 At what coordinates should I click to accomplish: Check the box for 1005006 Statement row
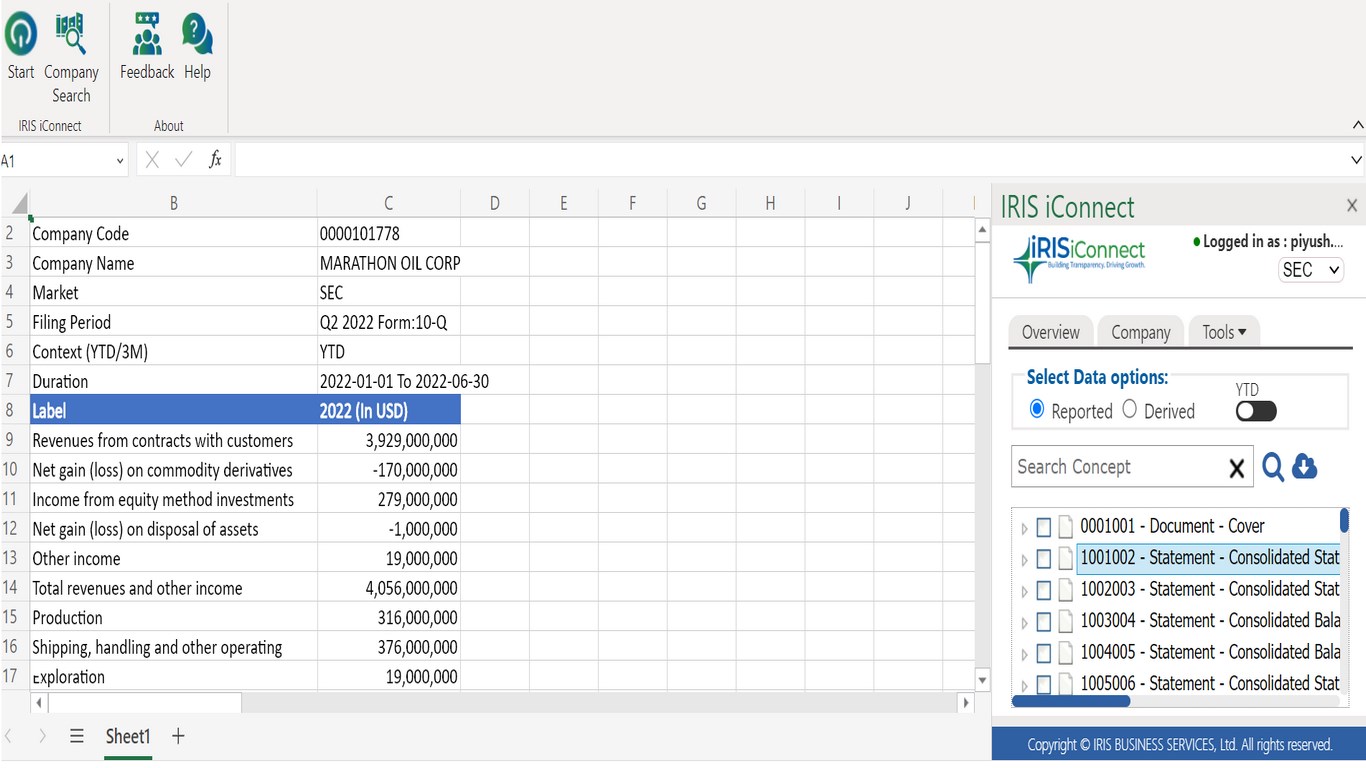(1043, 685)
